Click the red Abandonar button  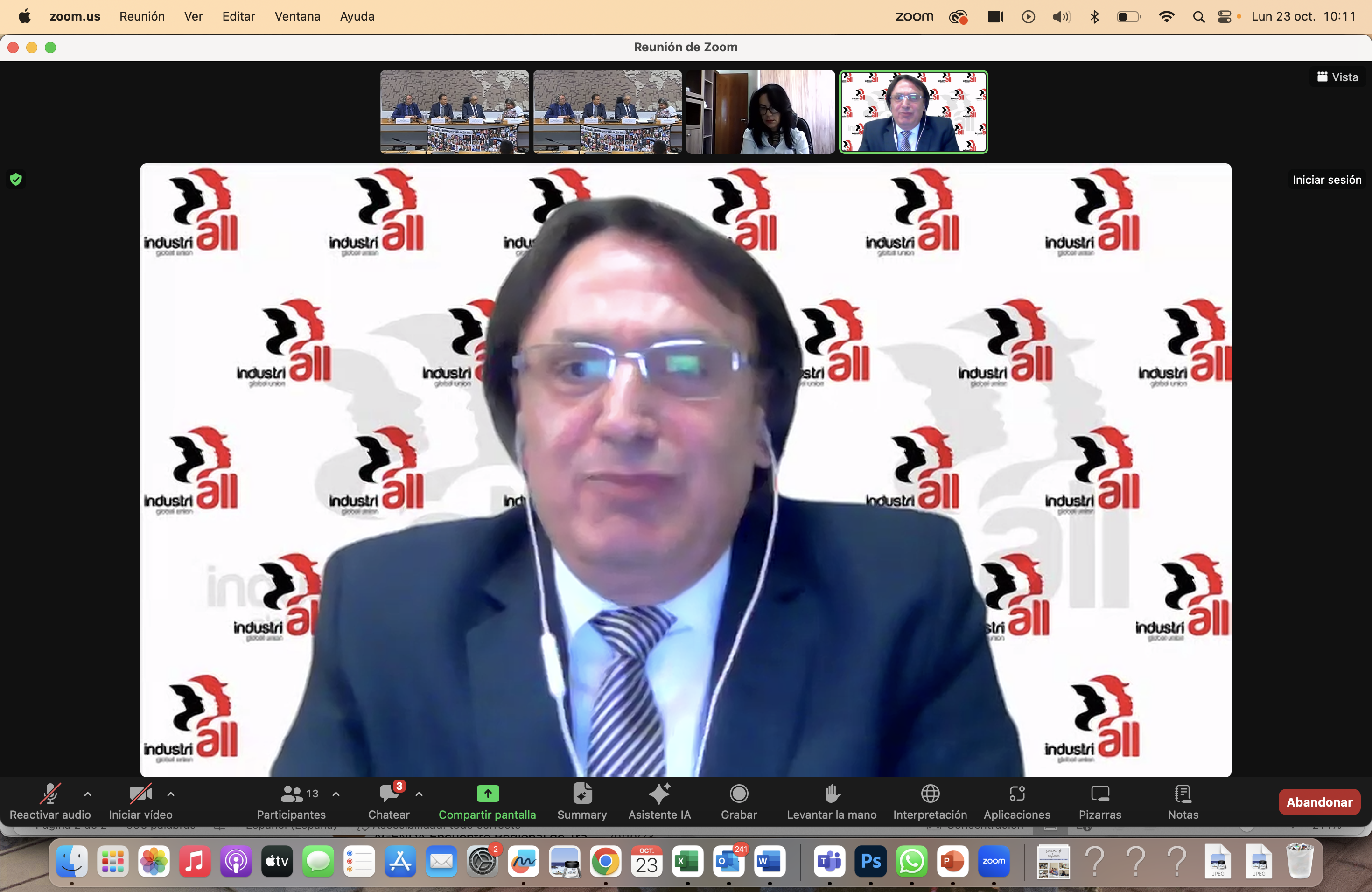click(x=1319, y=801)
